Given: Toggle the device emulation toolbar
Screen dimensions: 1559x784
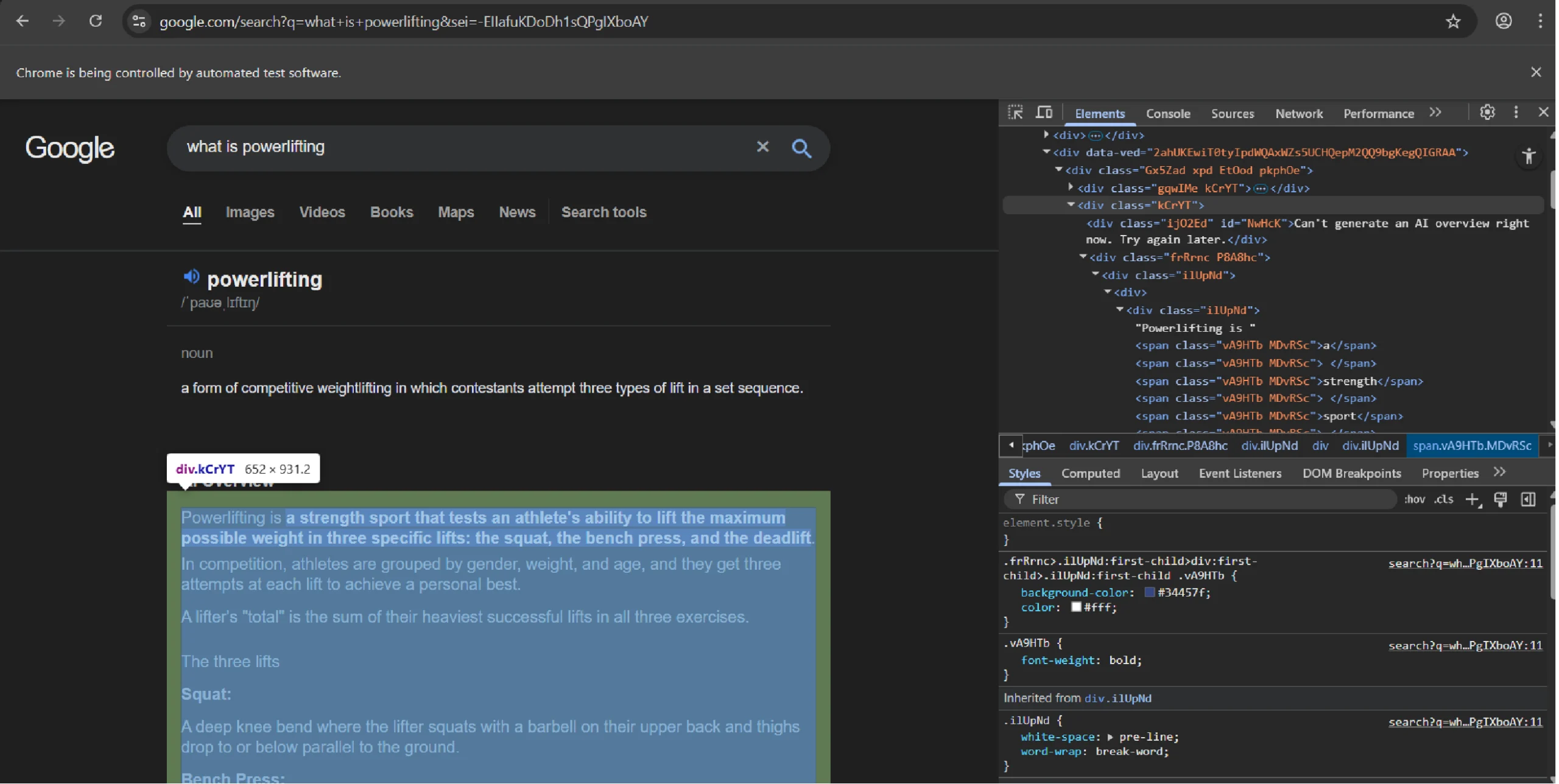Looking at the screenshot, I should (x=1044, y=112).
